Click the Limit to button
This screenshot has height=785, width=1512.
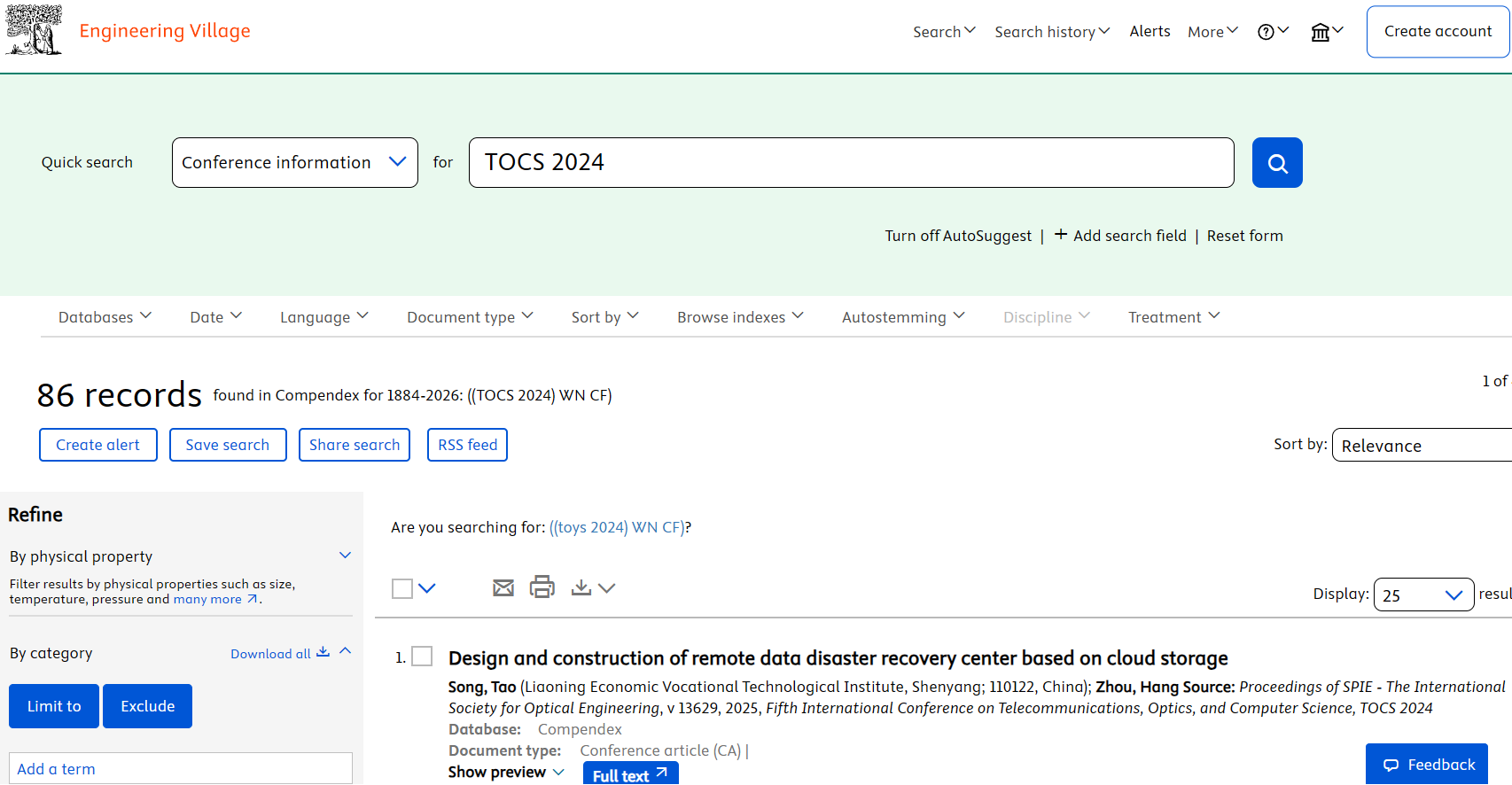tap(54, 706)
